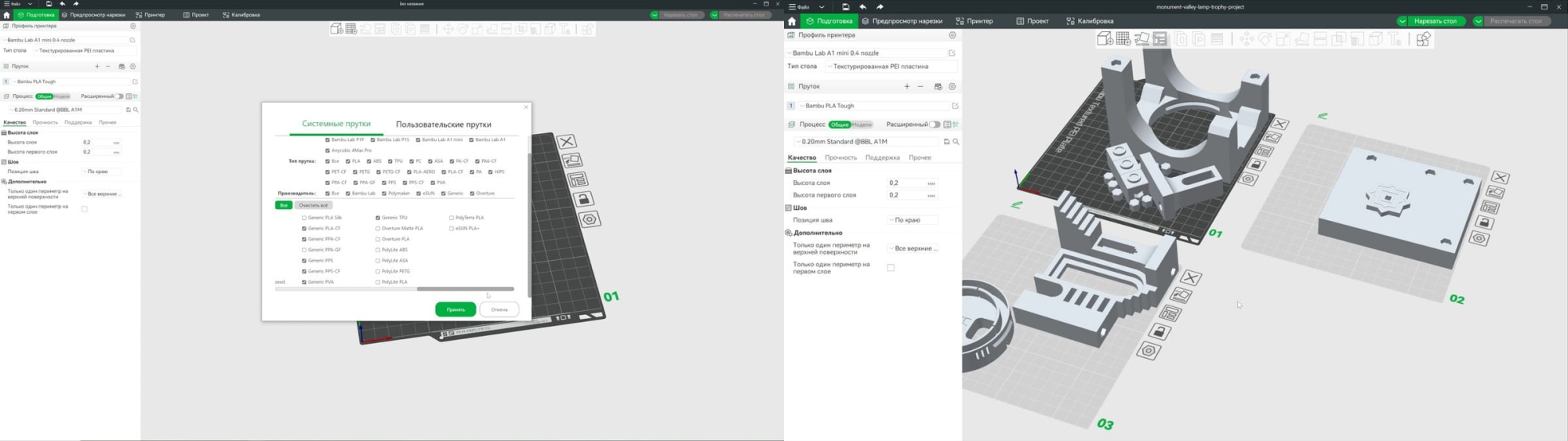This screenshot has width=1568, height=441.
Task: Click green Все button in filament dialog
Action: click(284, 205)
